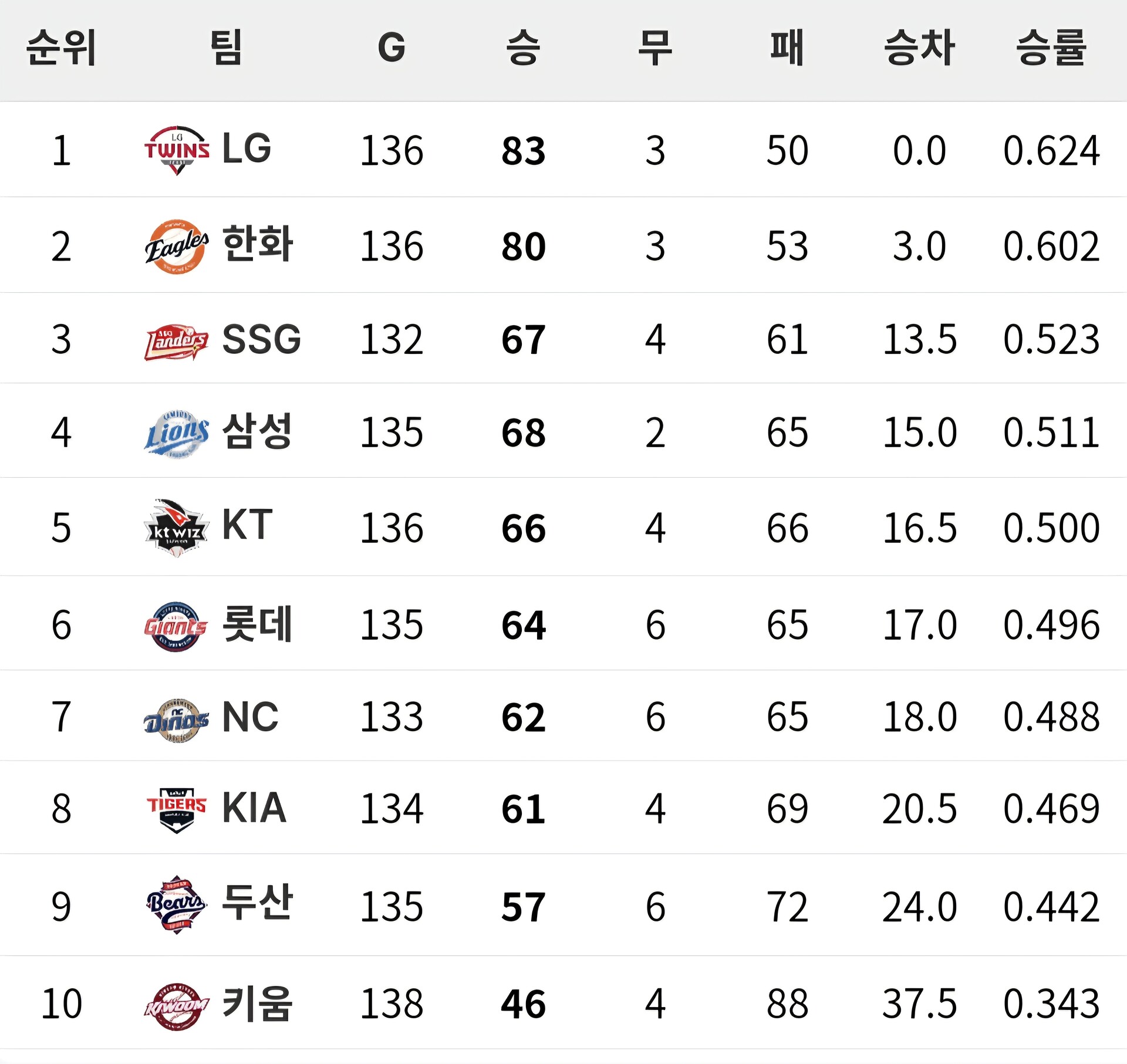Sort by the 승률 column header
The height and width of the screenshot is (1064, 1127).
click(1051, 48)
